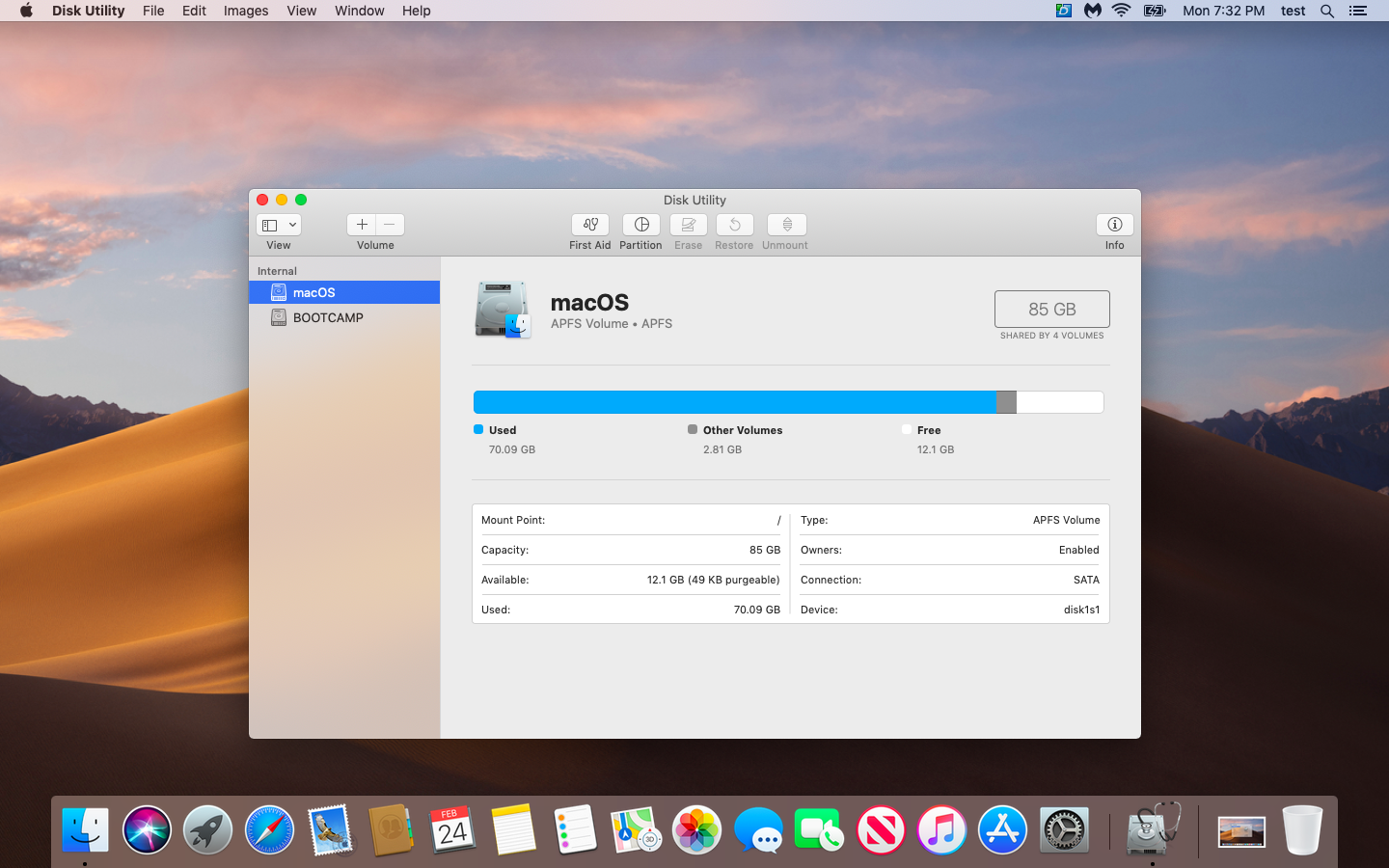Open the View sidebar dropdown

click(279, 225)
